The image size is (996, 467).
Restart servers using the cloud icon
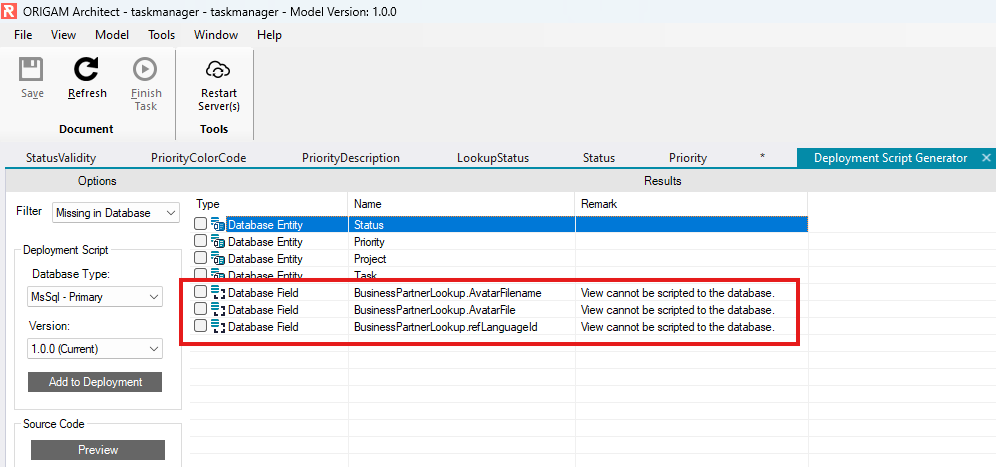[219, 69]
